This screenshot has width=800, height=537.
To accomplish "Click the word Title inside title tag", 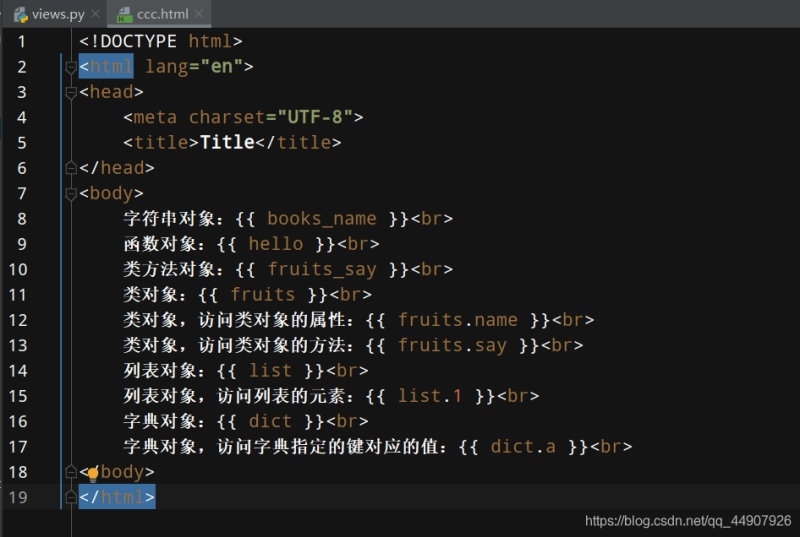I will coord(227,142).
